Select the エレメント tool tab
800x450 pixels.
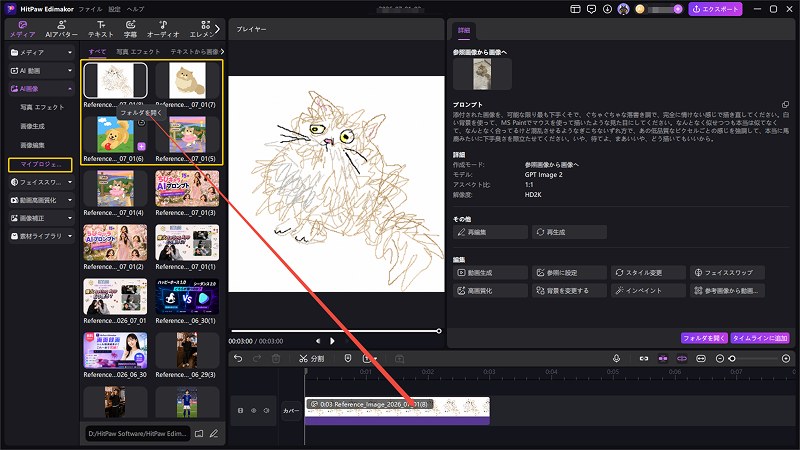(203, 29)
